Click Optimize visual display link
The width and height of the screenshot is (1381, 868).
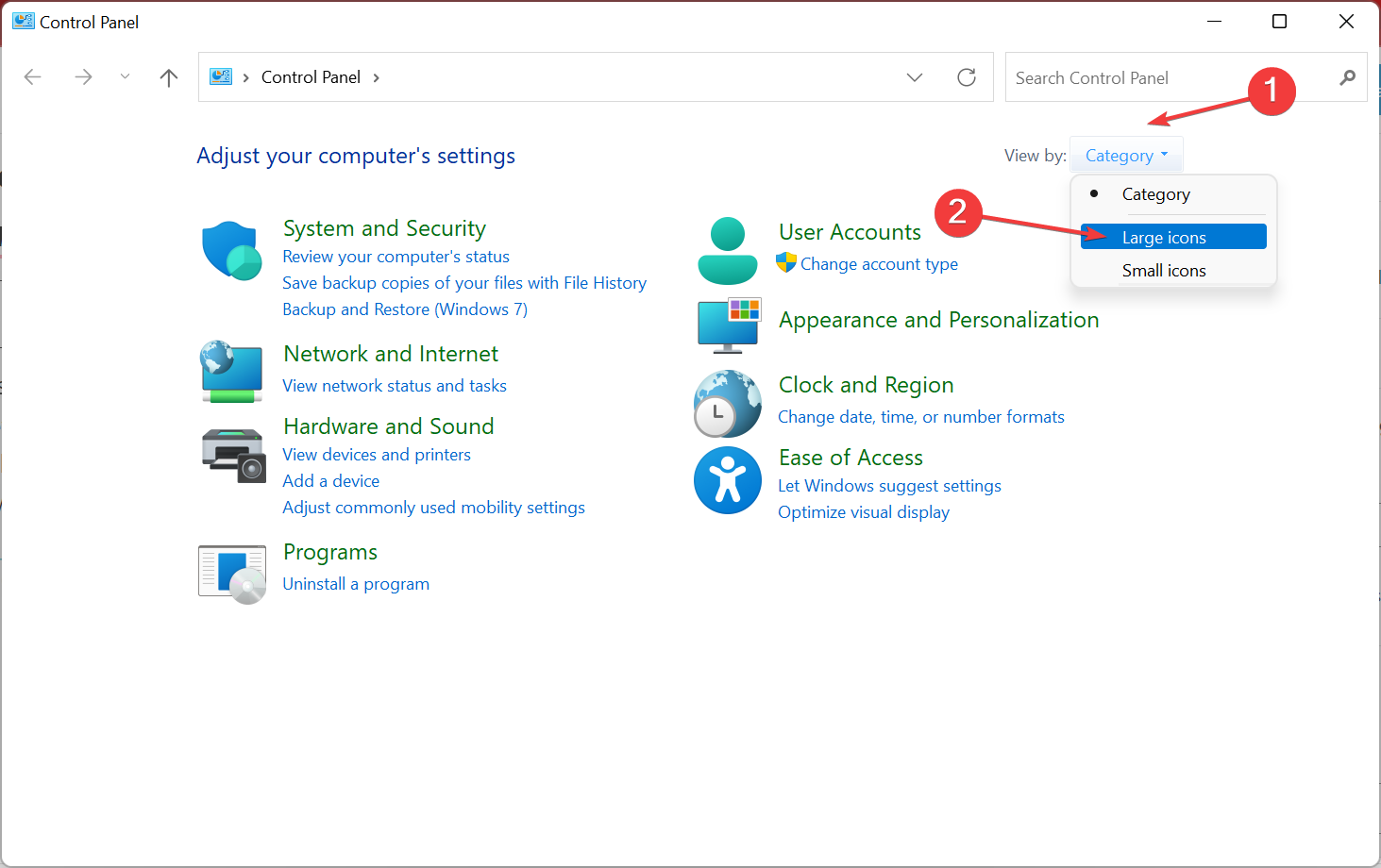point(864,512)
